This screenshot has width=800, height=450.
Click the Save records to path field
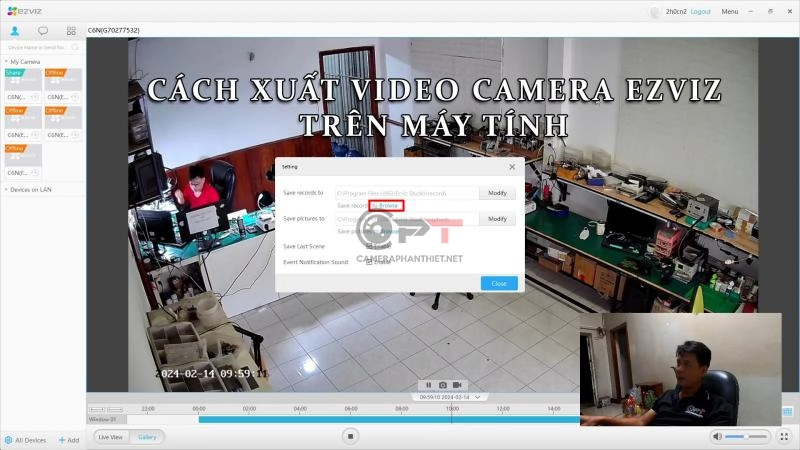(407, 193)
